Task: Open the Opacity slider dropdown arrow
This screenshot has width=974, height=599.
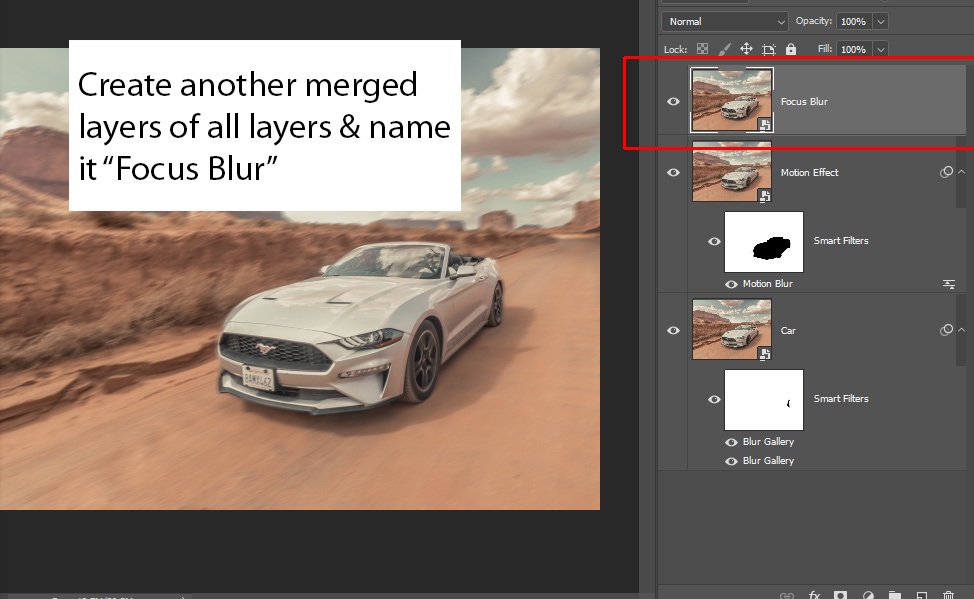Action: [x=880, y=21]
